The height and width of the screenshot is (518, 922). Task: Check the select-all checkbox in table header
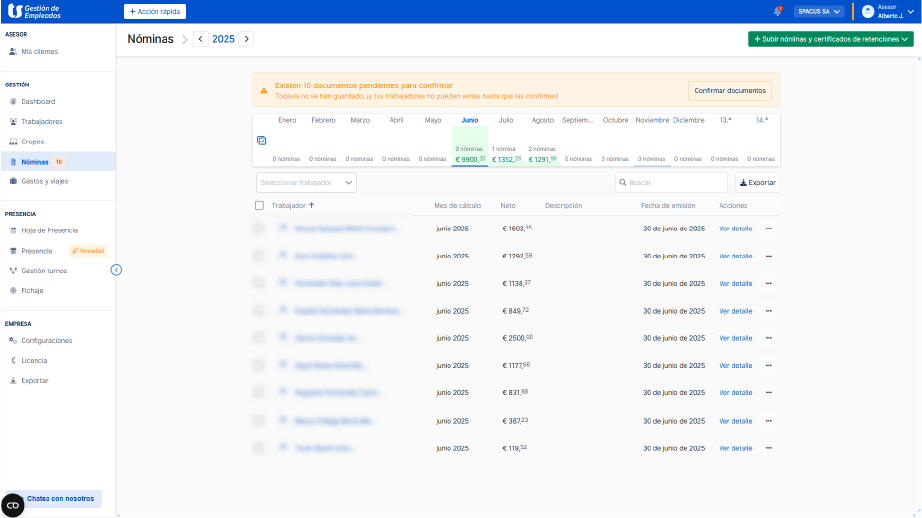[260, 205]
